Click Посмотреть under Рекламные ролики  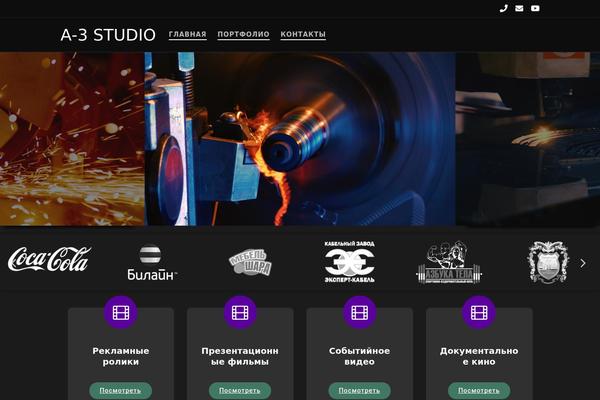[x=121, y=391]
